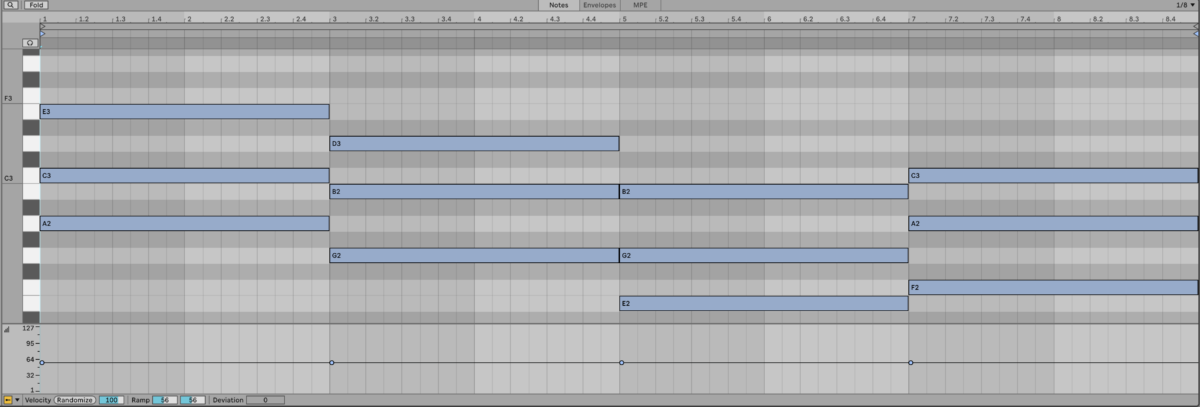Switch to the Notes tab

(558, 5)
